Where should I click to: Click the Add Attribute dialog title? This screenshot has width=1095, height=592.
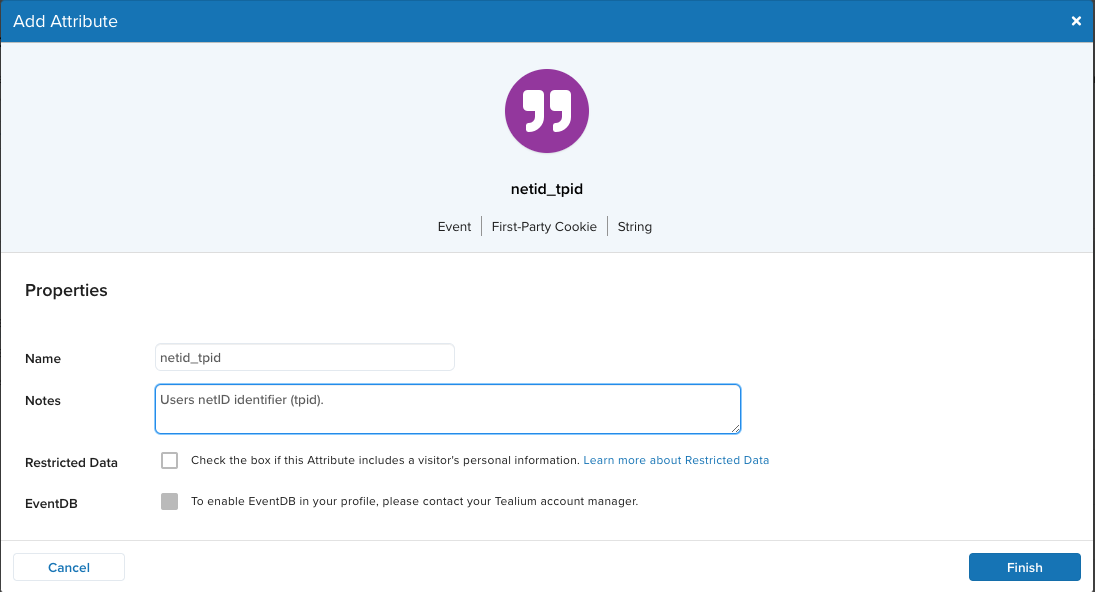[x=65, y=21]
